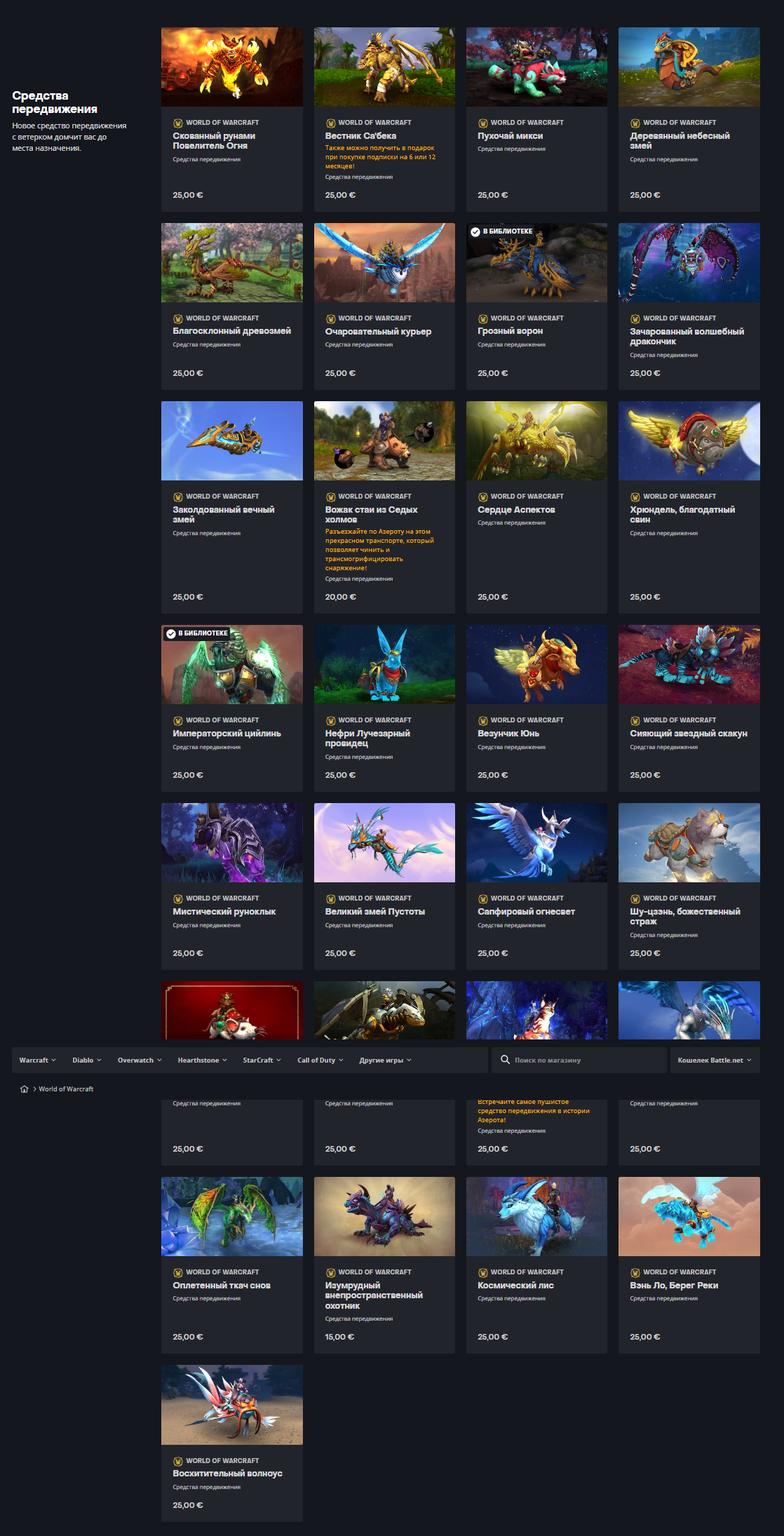Screen dimensions: 784x1536
Task: Click checkmark badge icon on Императорский цийлинь
Action: click(x=170, y=633)
